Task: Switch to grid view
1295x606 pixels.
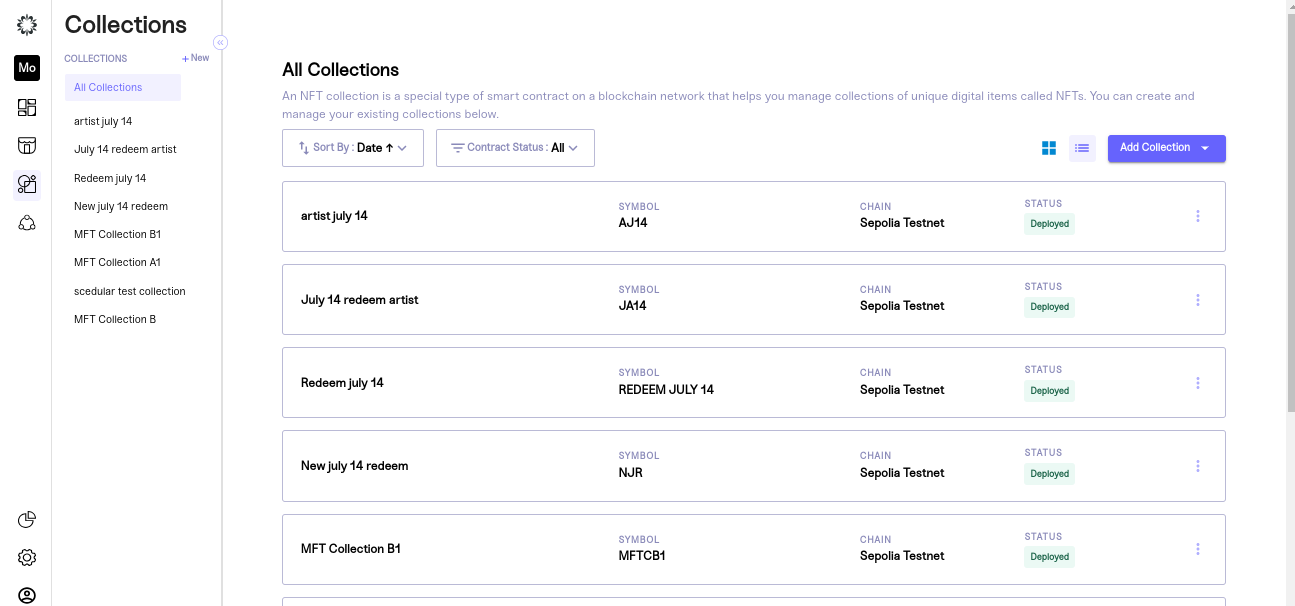Action: click(1049, 148)
